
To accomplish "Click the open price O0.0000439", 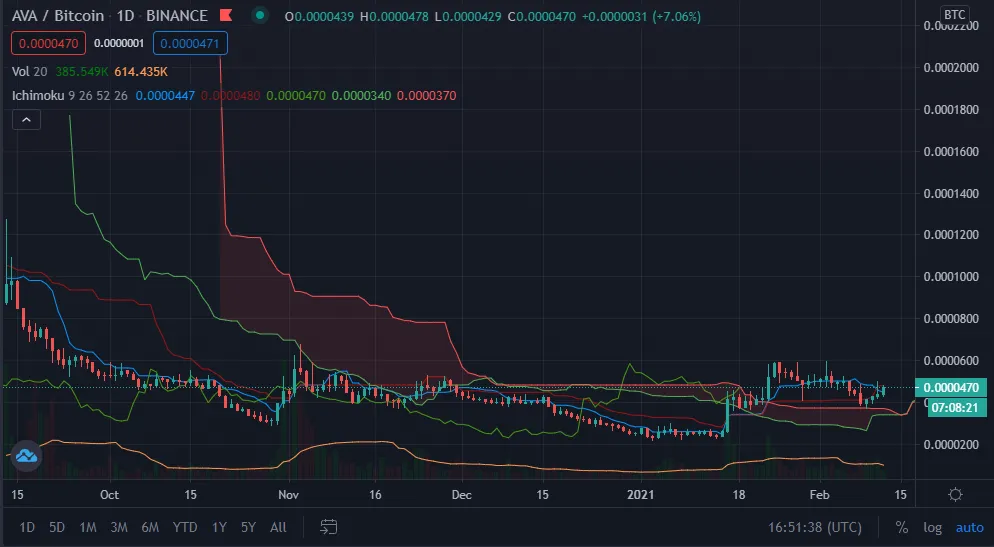I will click(x=319, y=16).
